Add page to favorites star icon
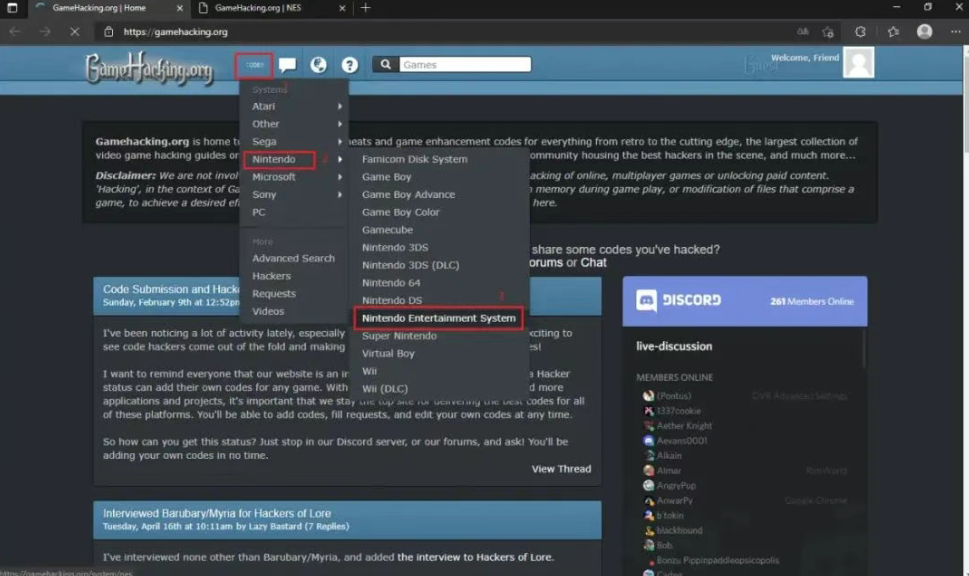This screenshot has height=576, width=969. (828, 32)
